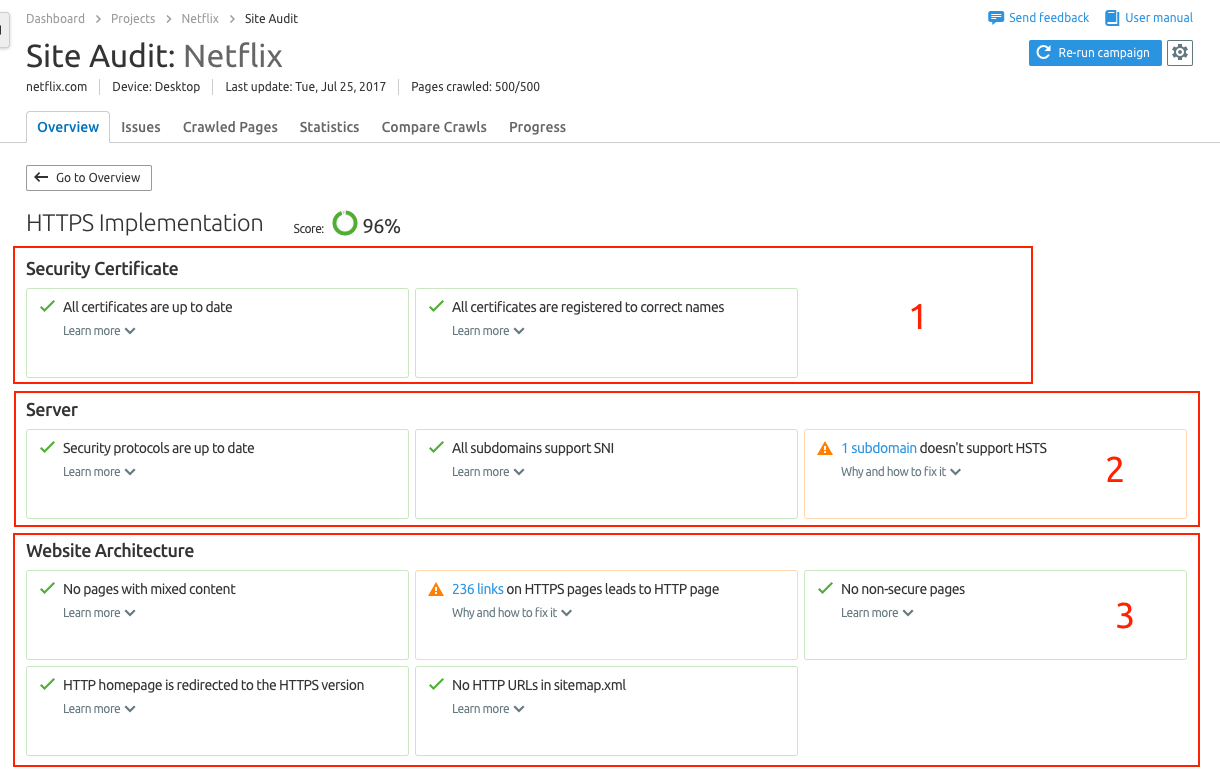Switch to the Issues tab
1220x776 pixels.
coord(141,127)
